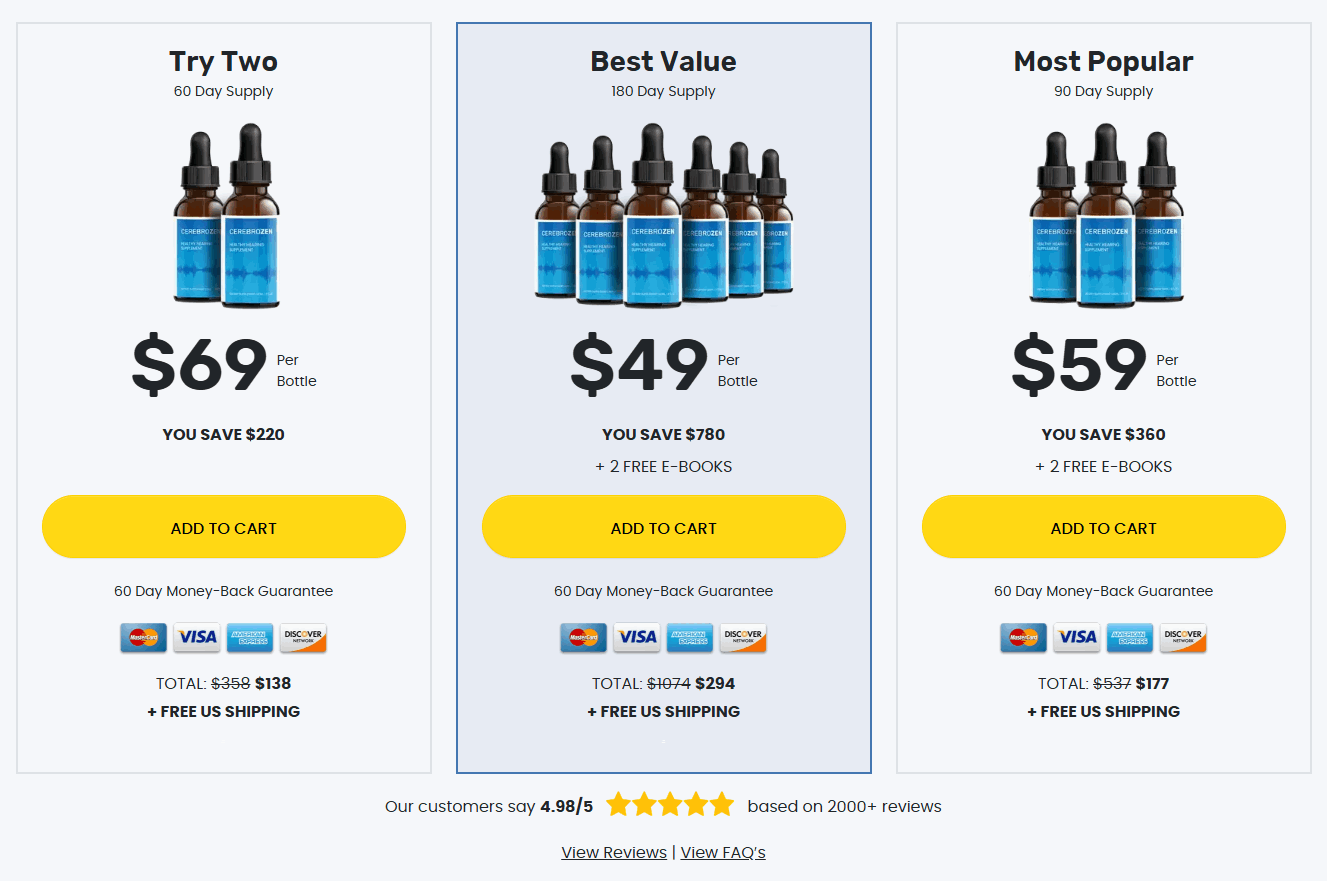Click the Visa icon under Try Two
Image resolution: width=1327 pixels, height=881 pixels.
(197, 638)
